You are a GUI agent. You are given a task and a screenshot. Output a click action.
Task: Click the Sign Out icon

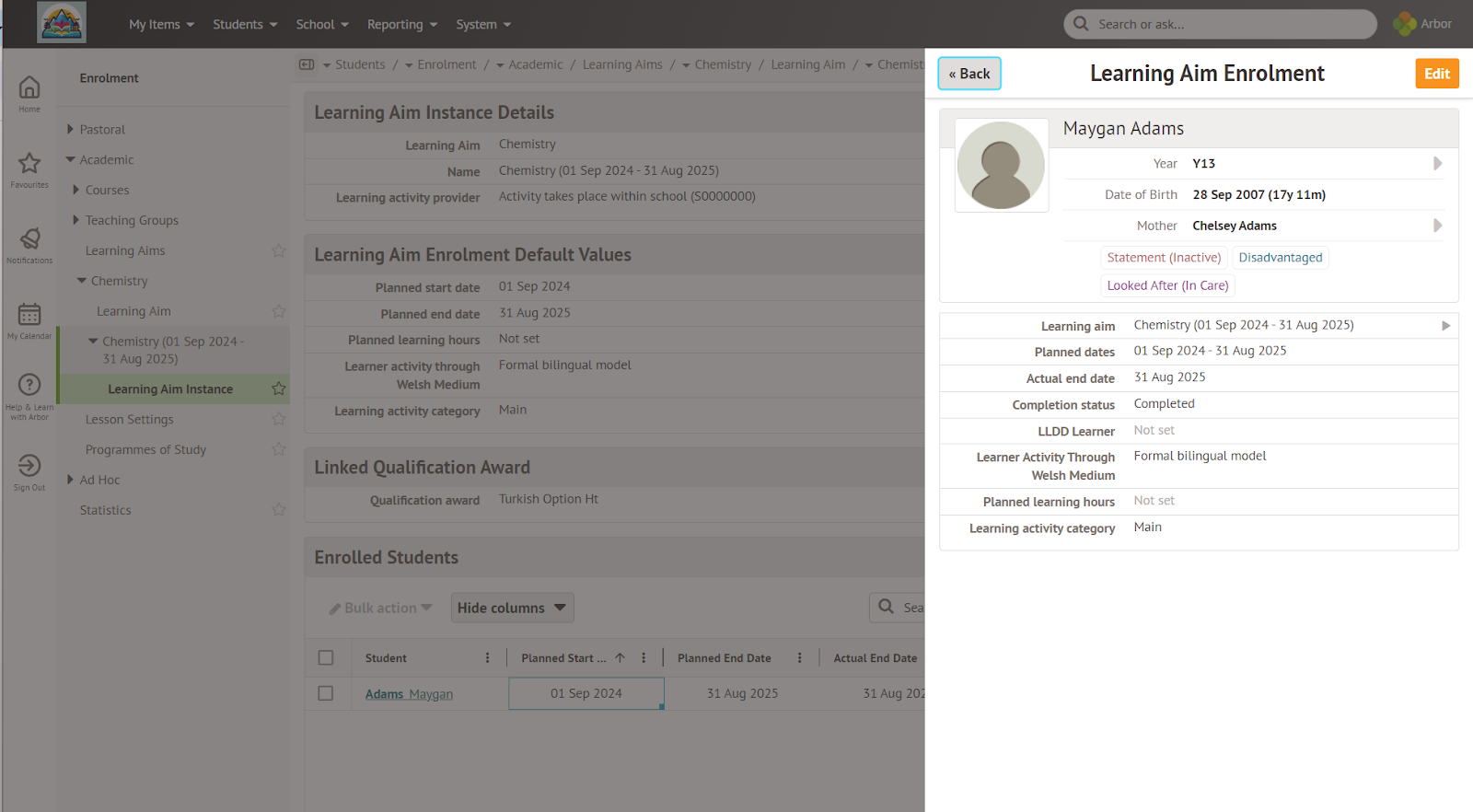(29, 466)
